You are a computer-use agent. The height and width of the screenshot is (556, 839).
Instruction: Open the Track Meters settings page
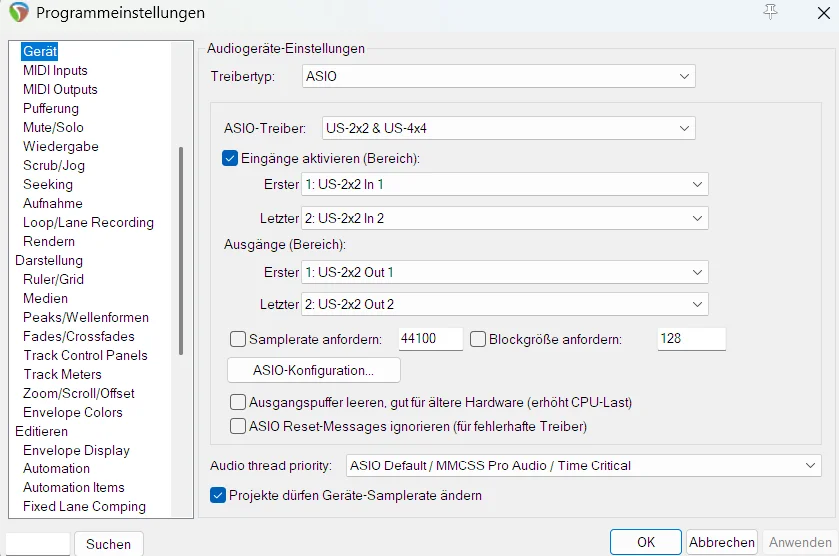(x=63, y=374)
